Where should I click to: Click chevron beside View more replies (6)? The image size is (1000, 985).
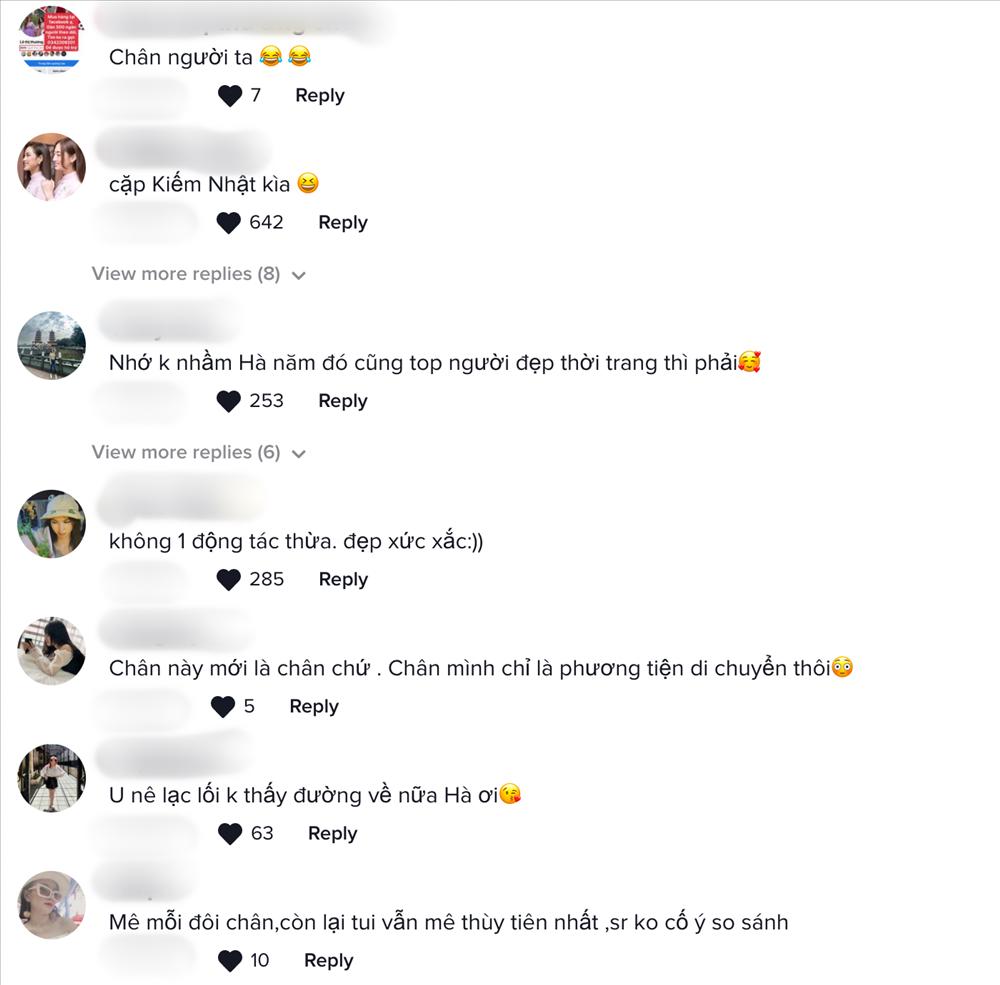[298, 454]
